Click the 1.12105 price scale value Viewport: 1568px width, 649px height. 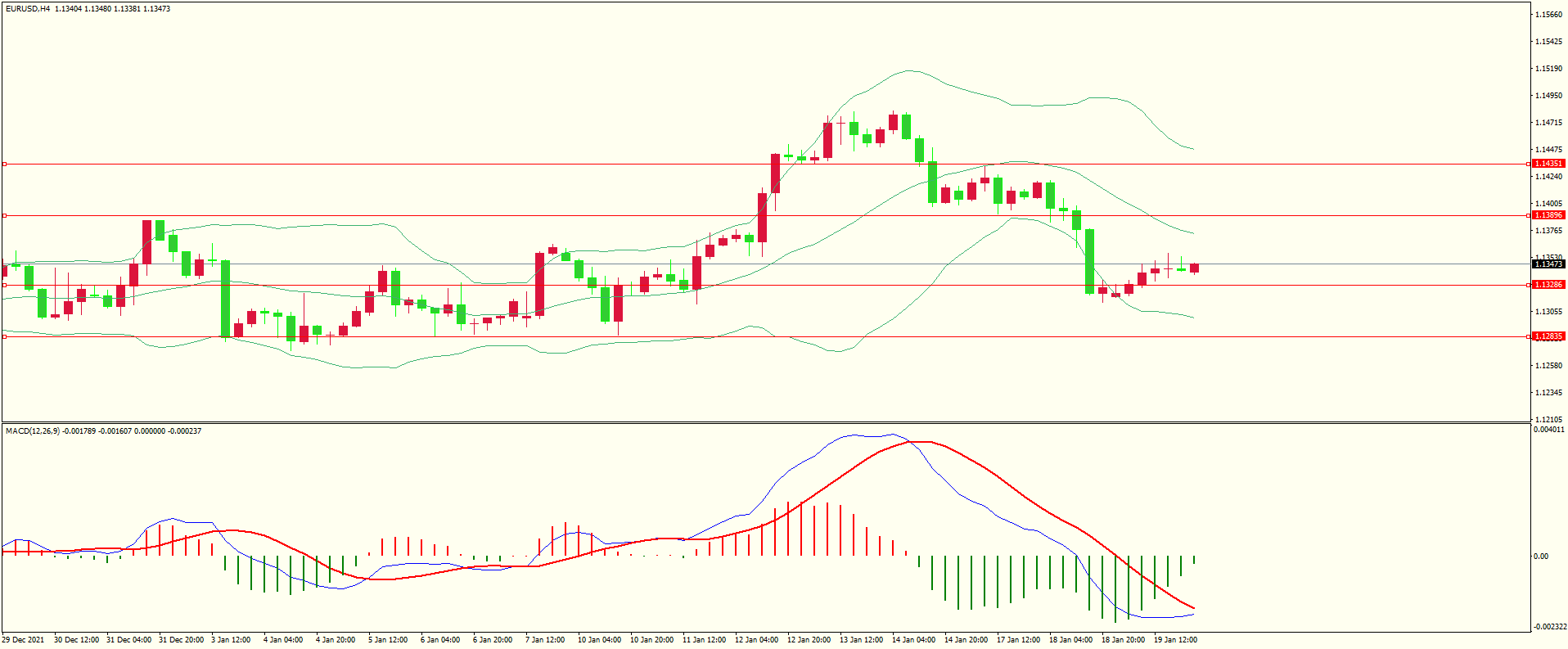pos(1548,419)
